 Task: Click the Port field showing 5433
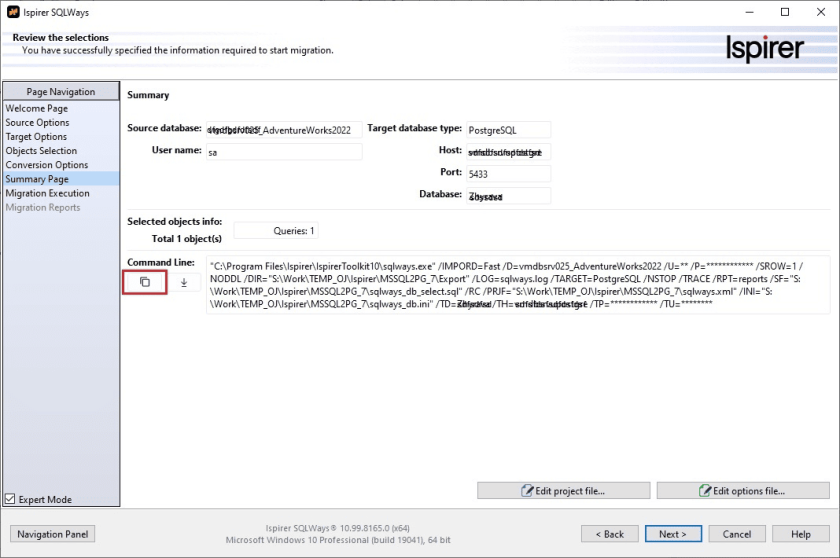pyautogui.click(x=508, y=174)
